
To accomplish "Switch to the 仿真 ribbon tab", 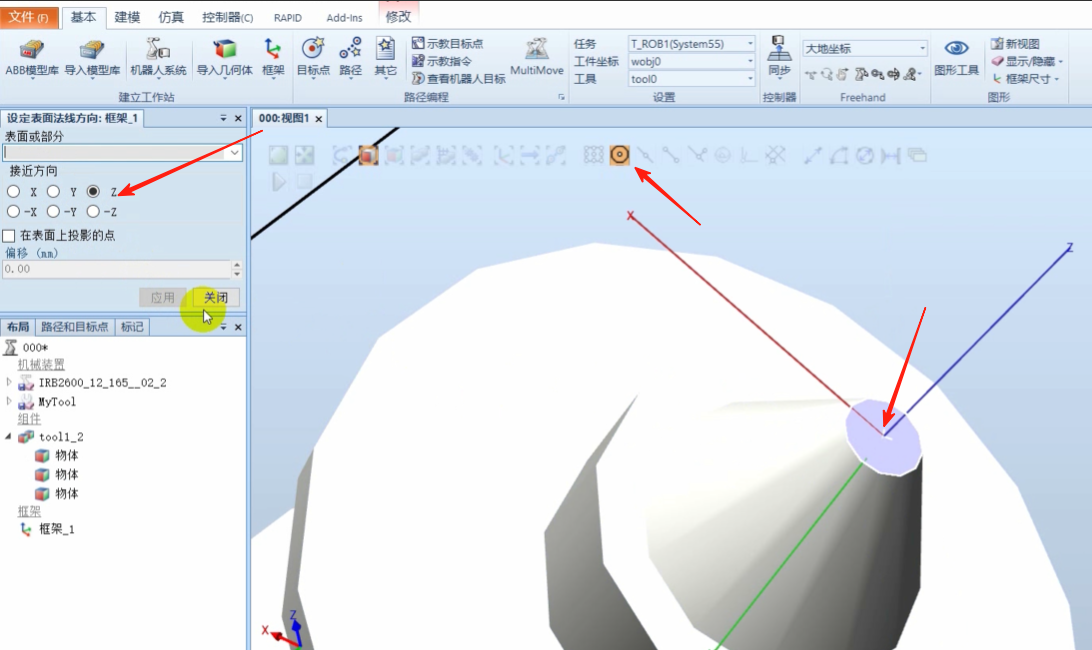I will point(171,17).
